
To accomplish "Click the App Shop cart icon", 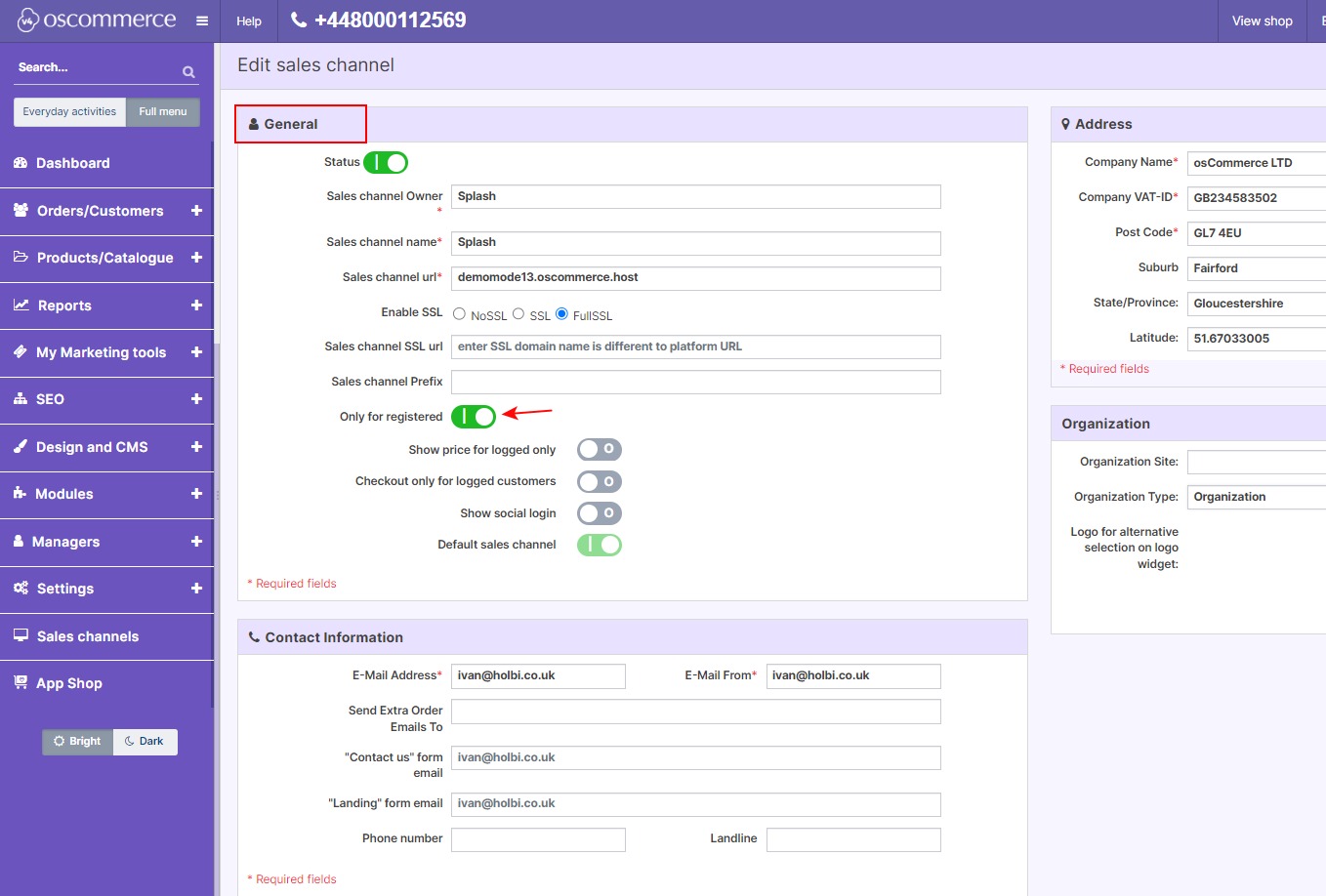I will pos(21,683).
